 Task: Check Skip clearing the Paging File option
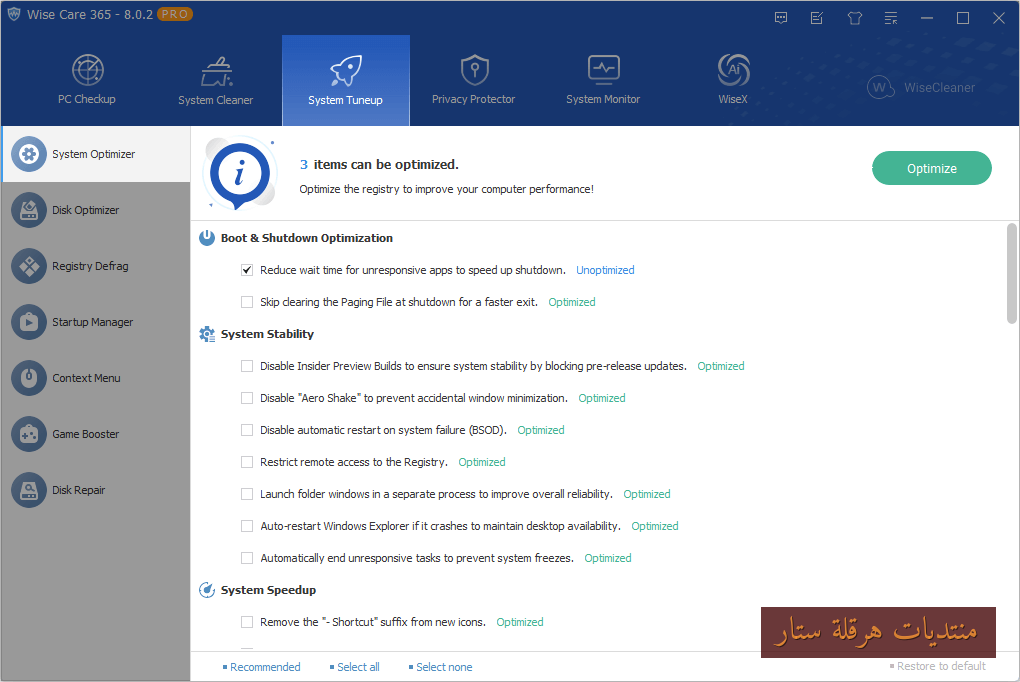pos(247,302)
